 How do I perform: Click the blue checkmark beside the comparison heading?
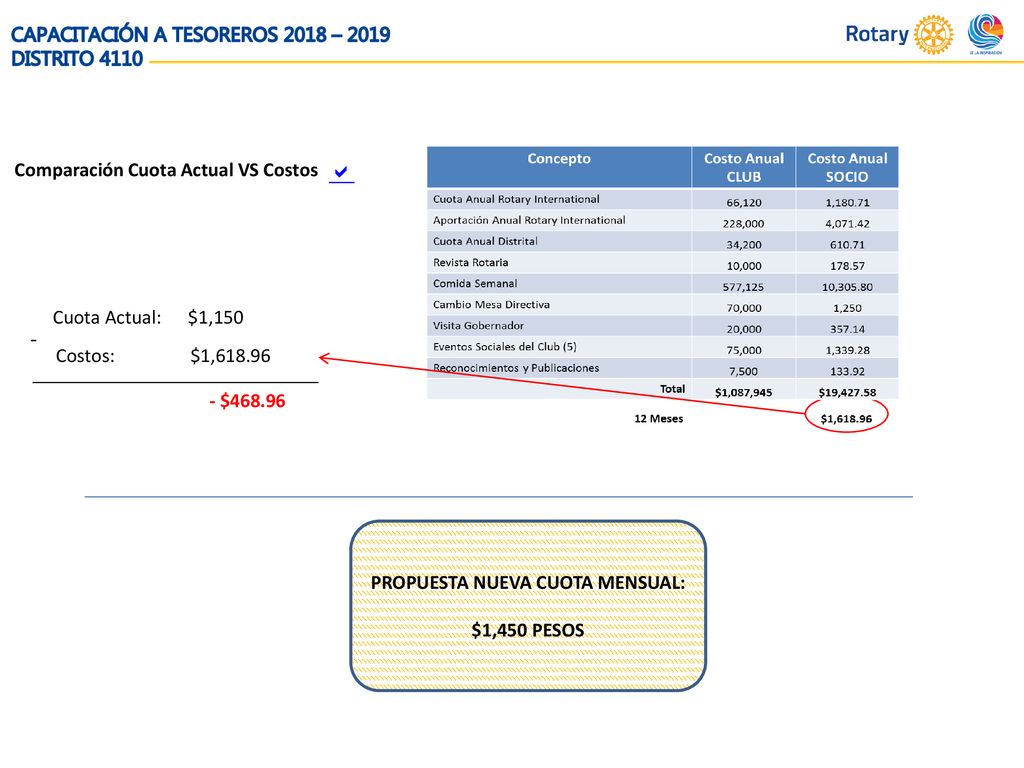pos(341,173)
